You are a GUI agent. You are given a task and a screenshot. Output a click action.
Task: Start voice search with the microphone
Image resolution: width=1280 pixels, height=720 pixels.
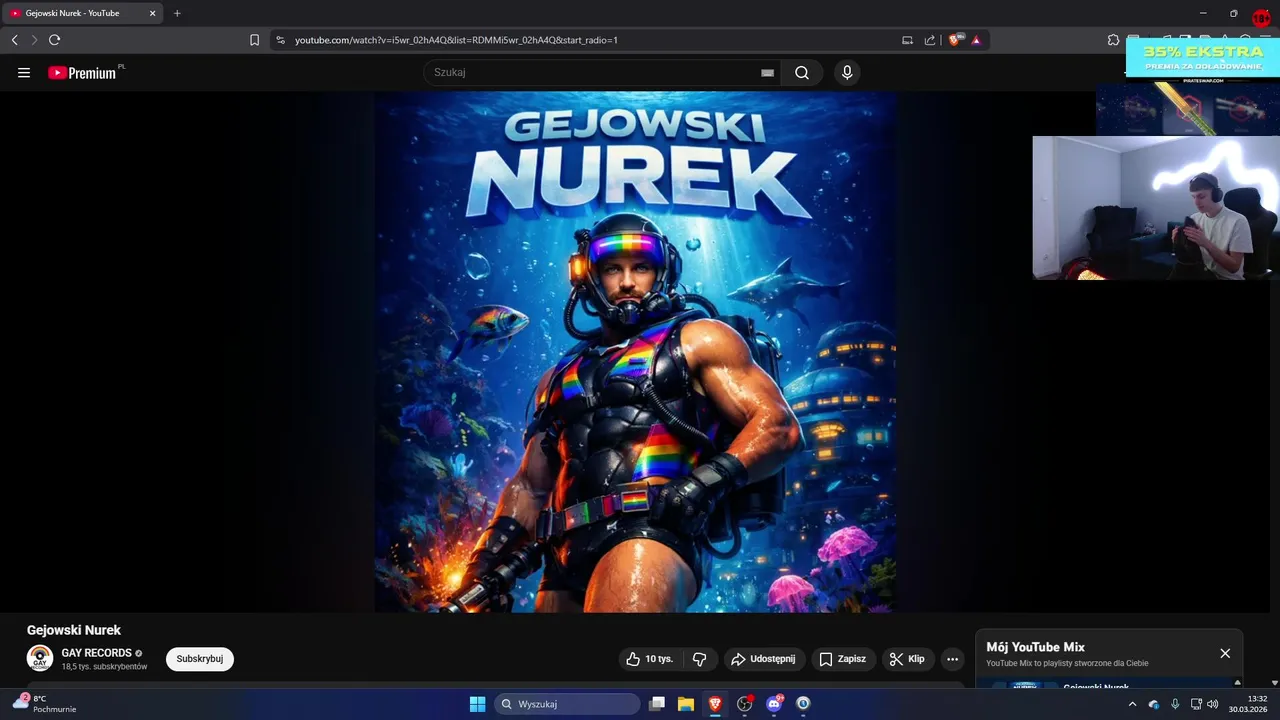[x=847, y=73]
